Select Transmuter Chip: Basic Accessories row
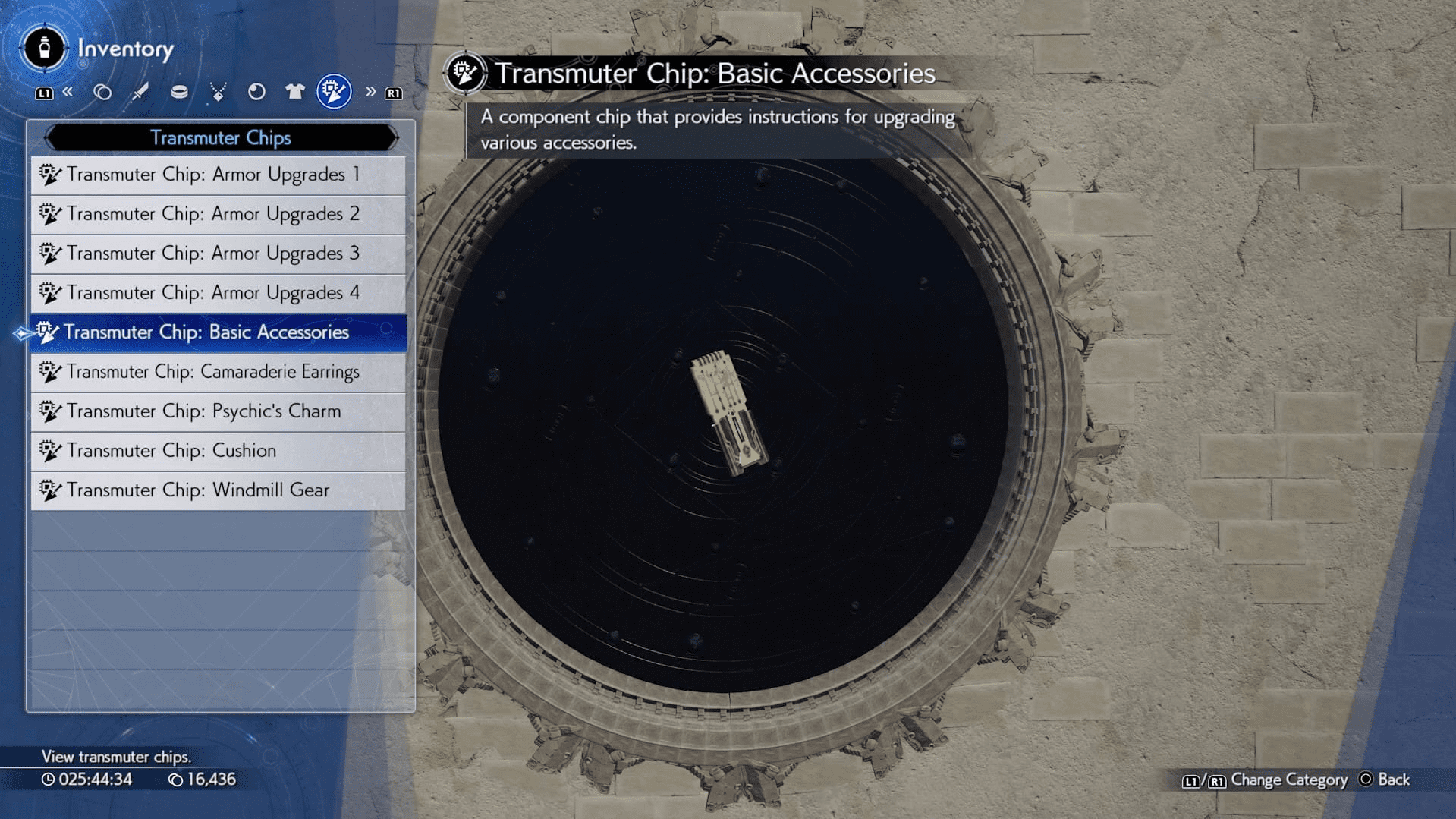The height and width of the screenshot is (819, 1456). [219, 332]
